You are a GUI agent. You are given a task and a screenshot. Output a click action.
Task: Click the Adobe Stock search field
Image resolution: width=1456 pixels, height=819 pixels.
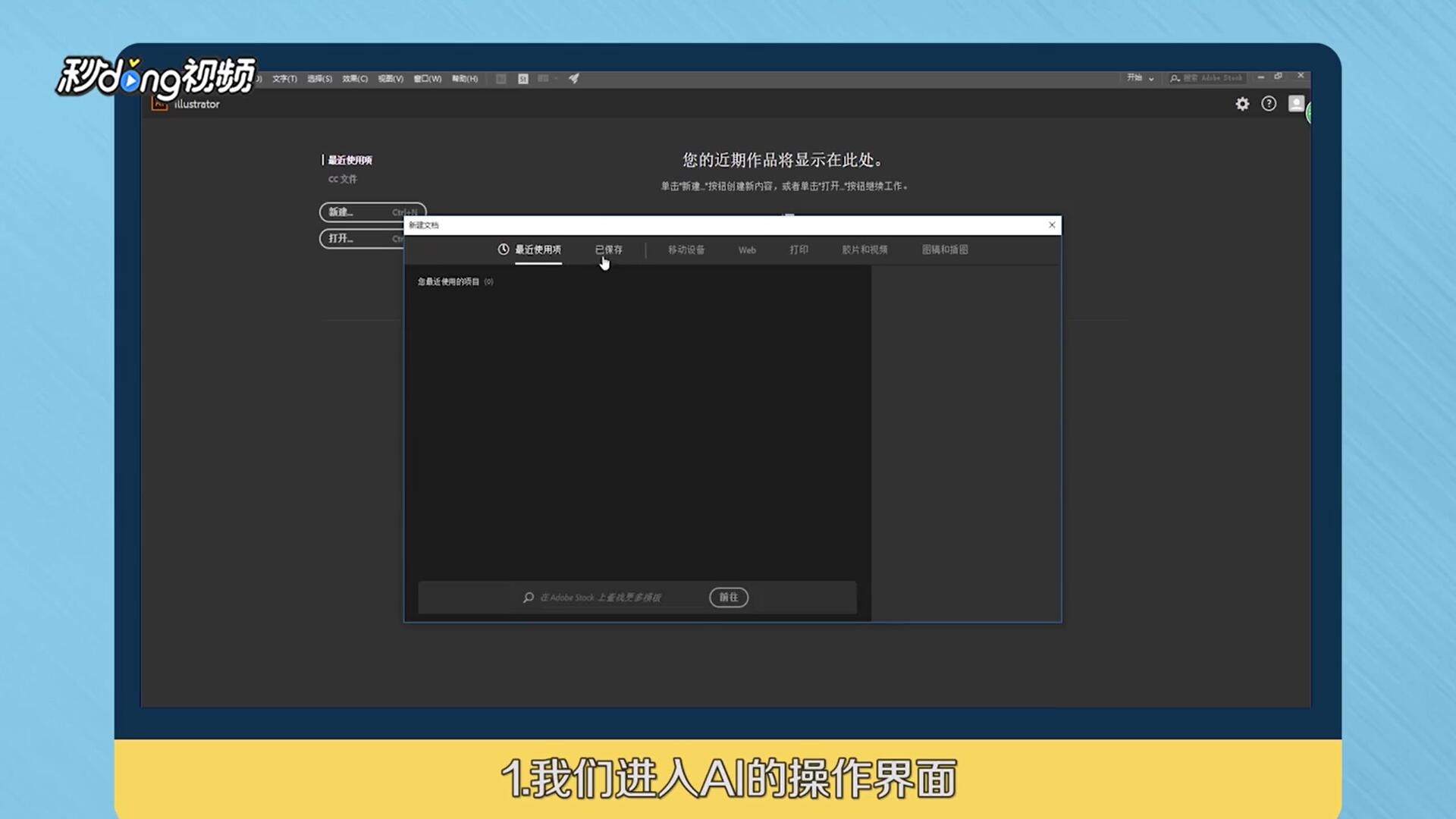coord(1207,78)
